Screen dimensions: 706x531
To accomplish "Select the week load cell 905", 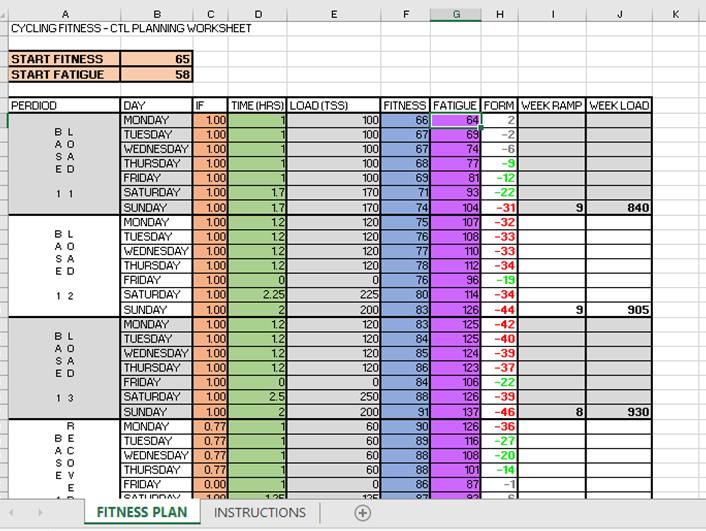I will pyautogui.click(x=619, y=310).
